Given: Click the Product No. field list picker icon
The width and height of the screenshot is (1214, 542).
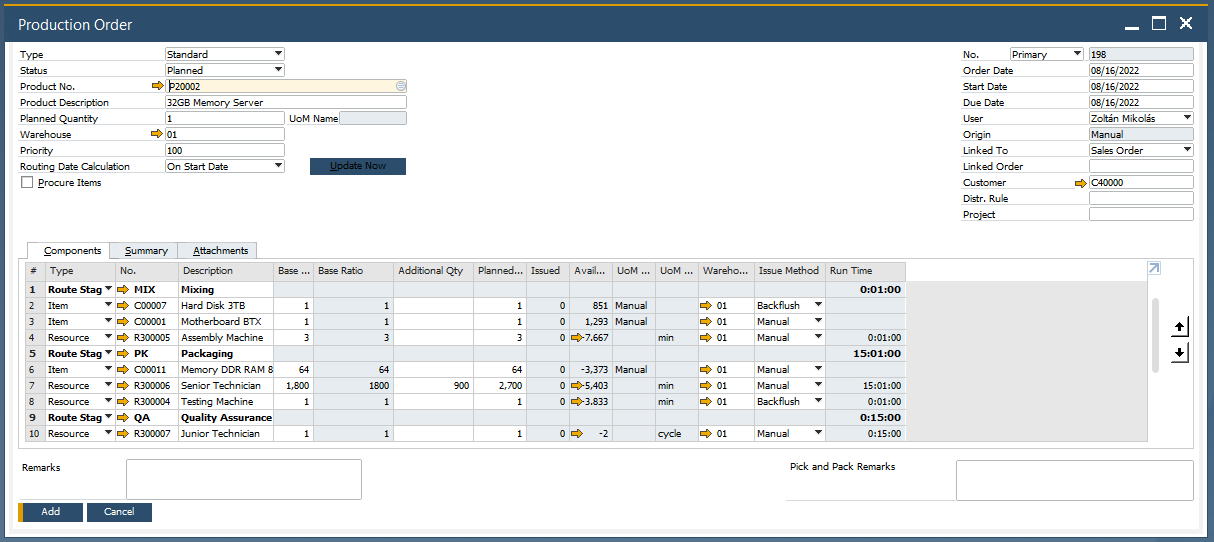Looking at the screenshot, I should (x=400, y=87).
